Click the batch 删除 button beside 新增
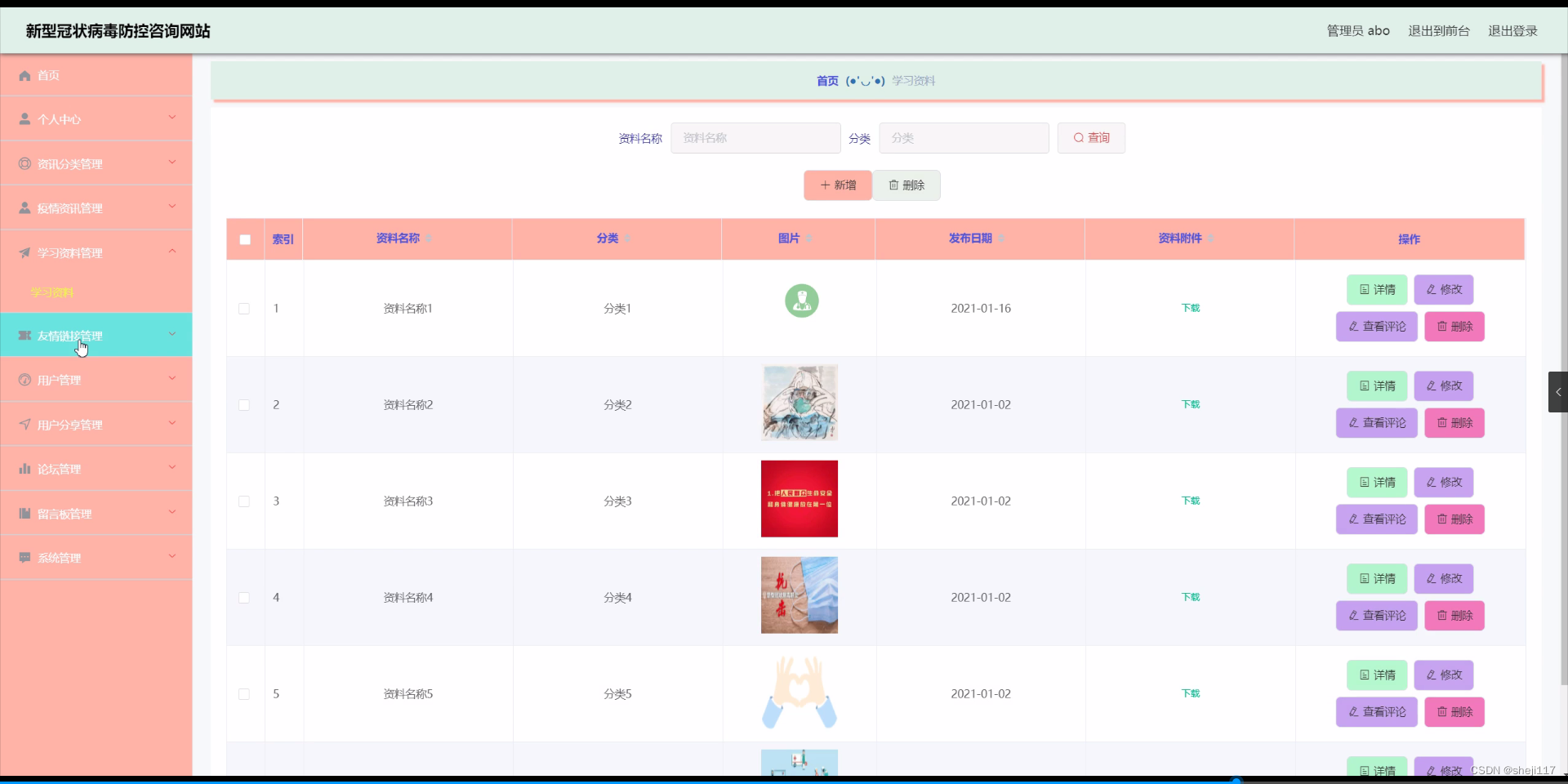Viewport: 1568px width, 784px height. [x=906, y=185]
